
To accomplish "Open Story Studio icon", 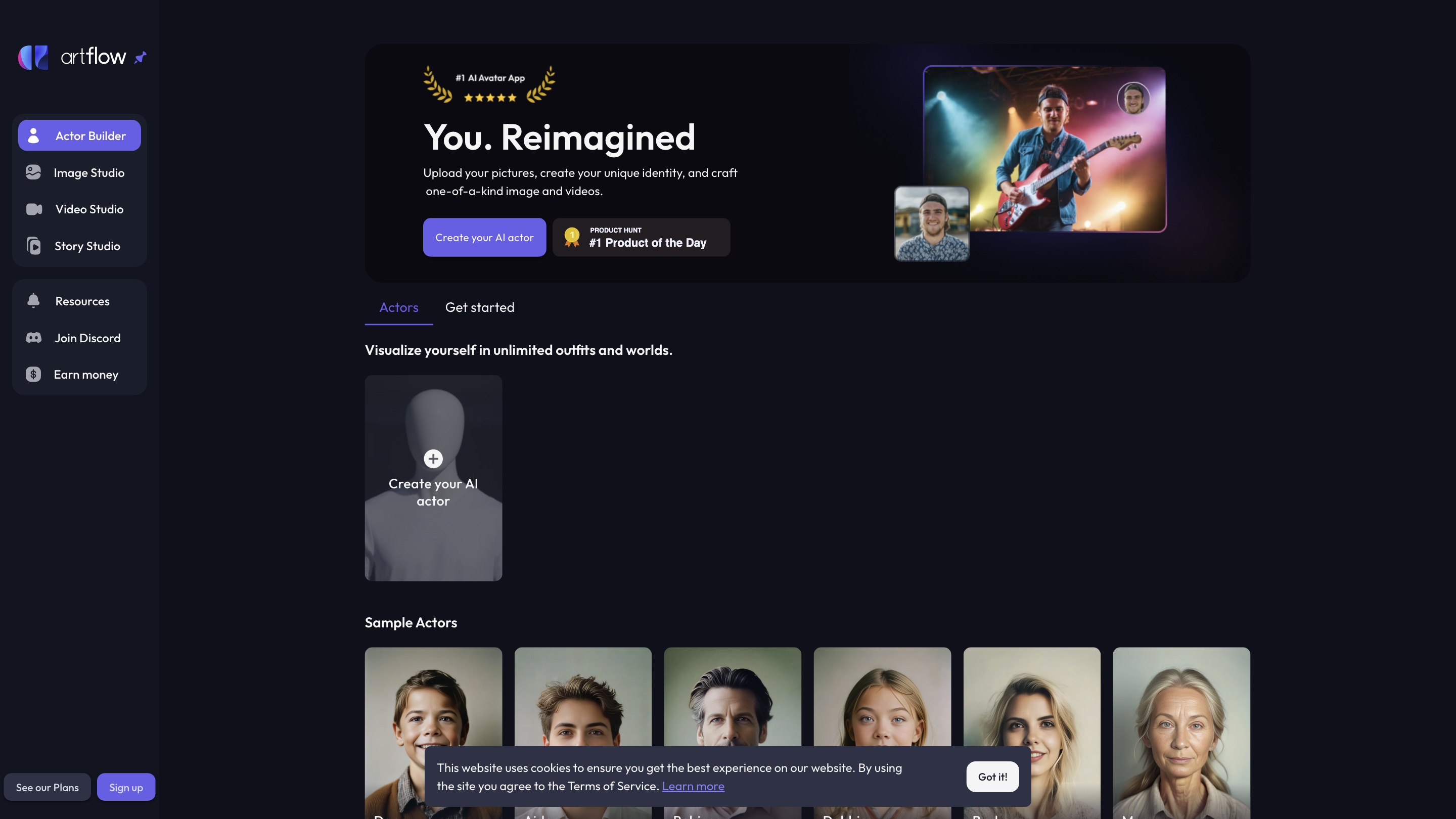I will (x=33, y=246).
